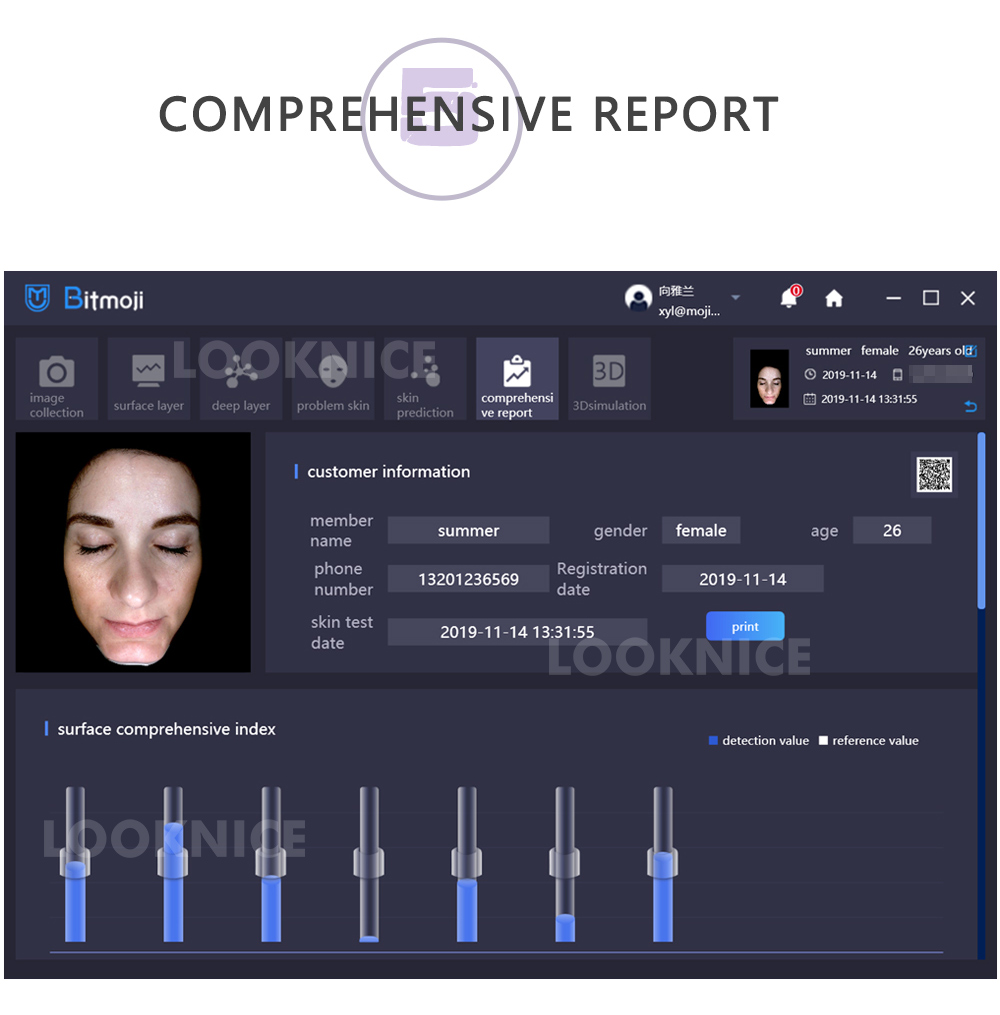Select the skin prediction tool
This screenshot has width=1000, height=1015.
coord(424,379)
